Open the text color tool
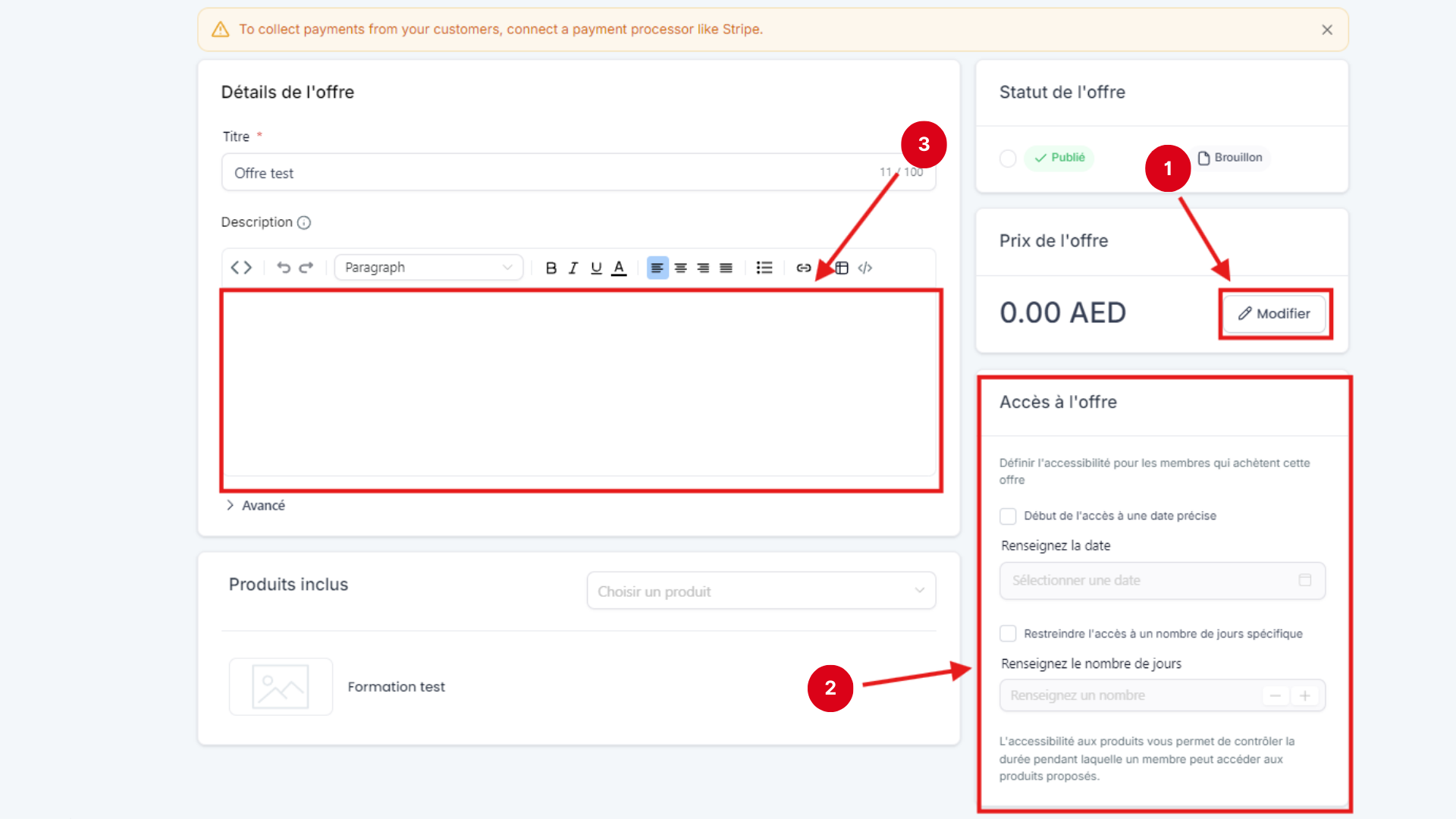Screen dimensions: 1456x819 click(619, 268)
